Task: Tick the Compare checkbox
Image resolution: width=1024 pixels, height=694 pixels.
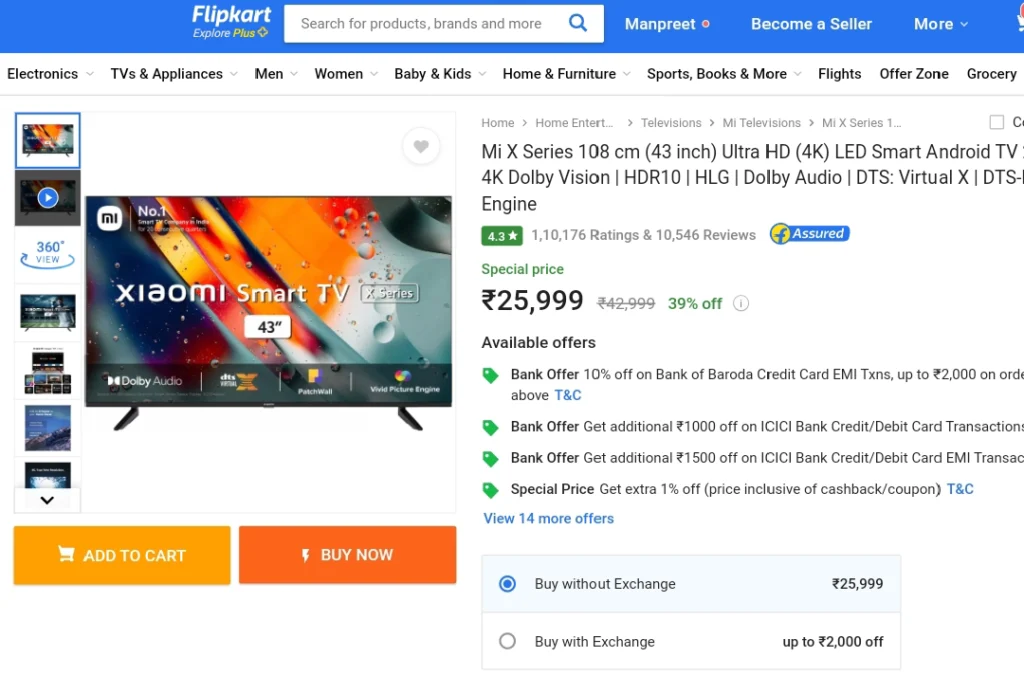Action: pyautogui.click(x=997, y=122)
